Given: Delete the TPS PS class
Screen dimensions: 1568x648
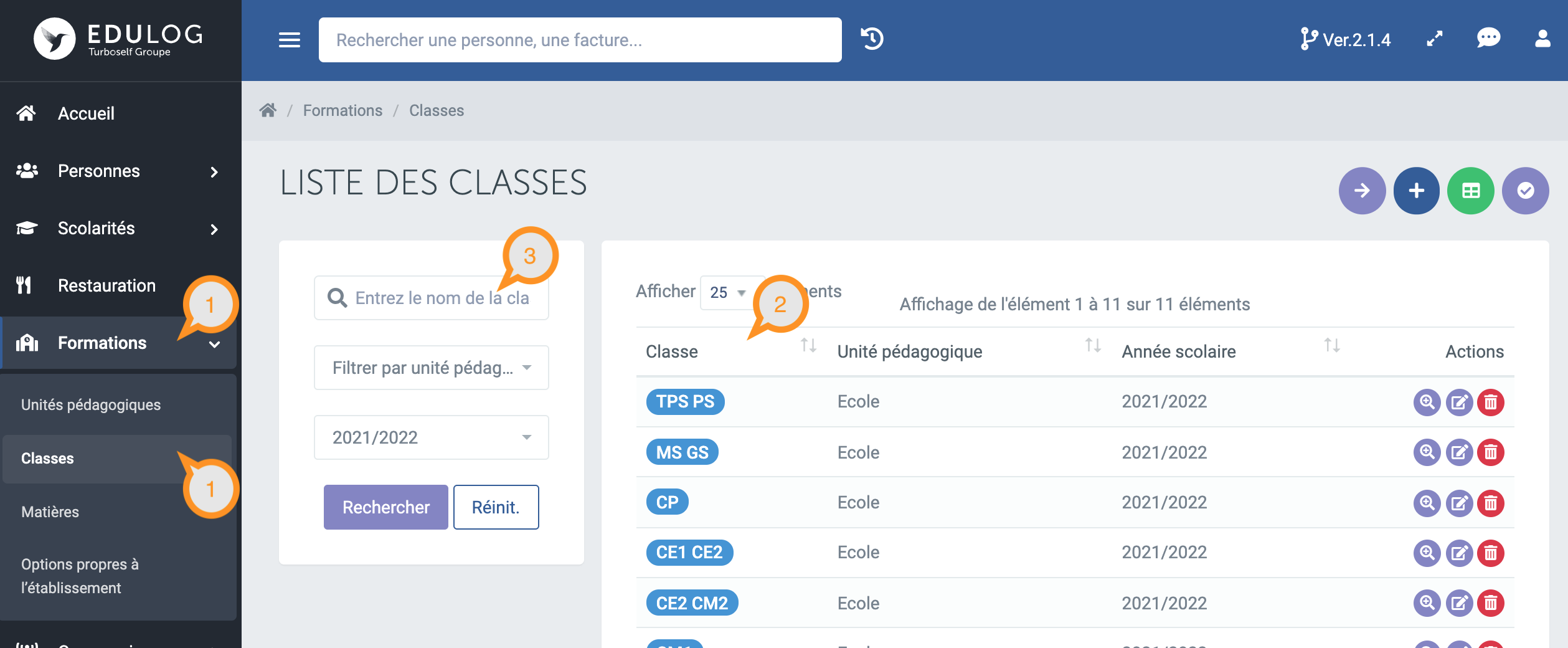Looking at the screenshot, I should (x=1491, y=402).
